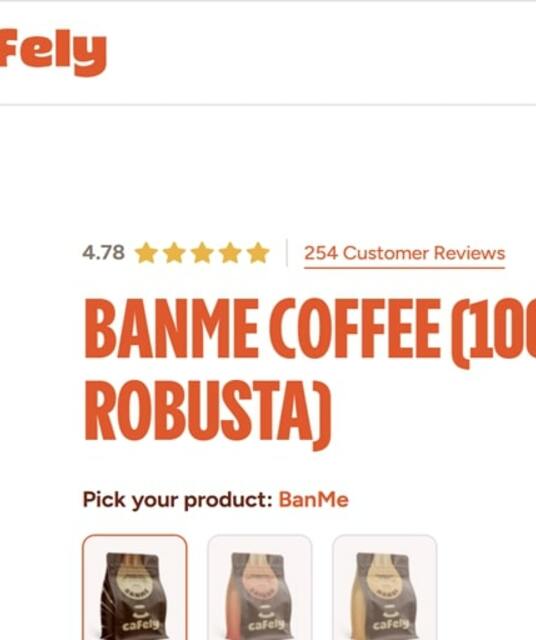Click the cafely label on the selected bag
The height and width of the screenshot is (640, 536).
(141, 625)
